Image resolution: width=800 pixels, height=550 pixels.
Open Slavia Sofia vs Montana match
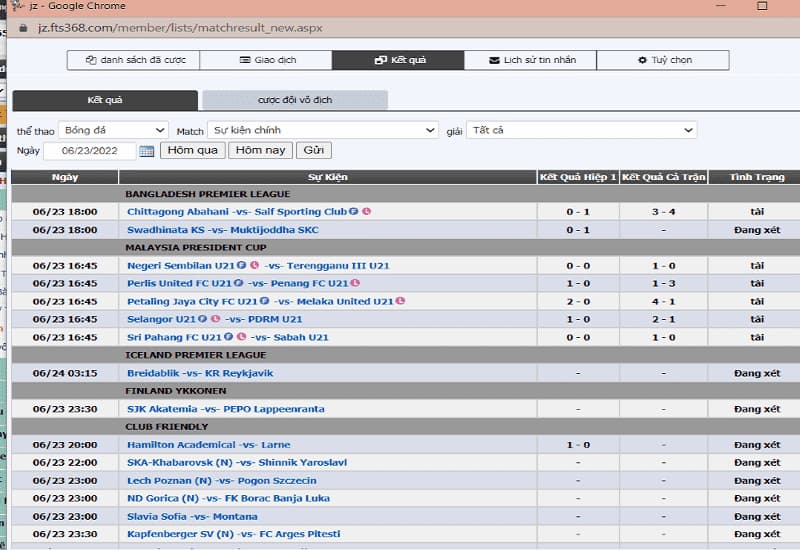click(192, 516)
